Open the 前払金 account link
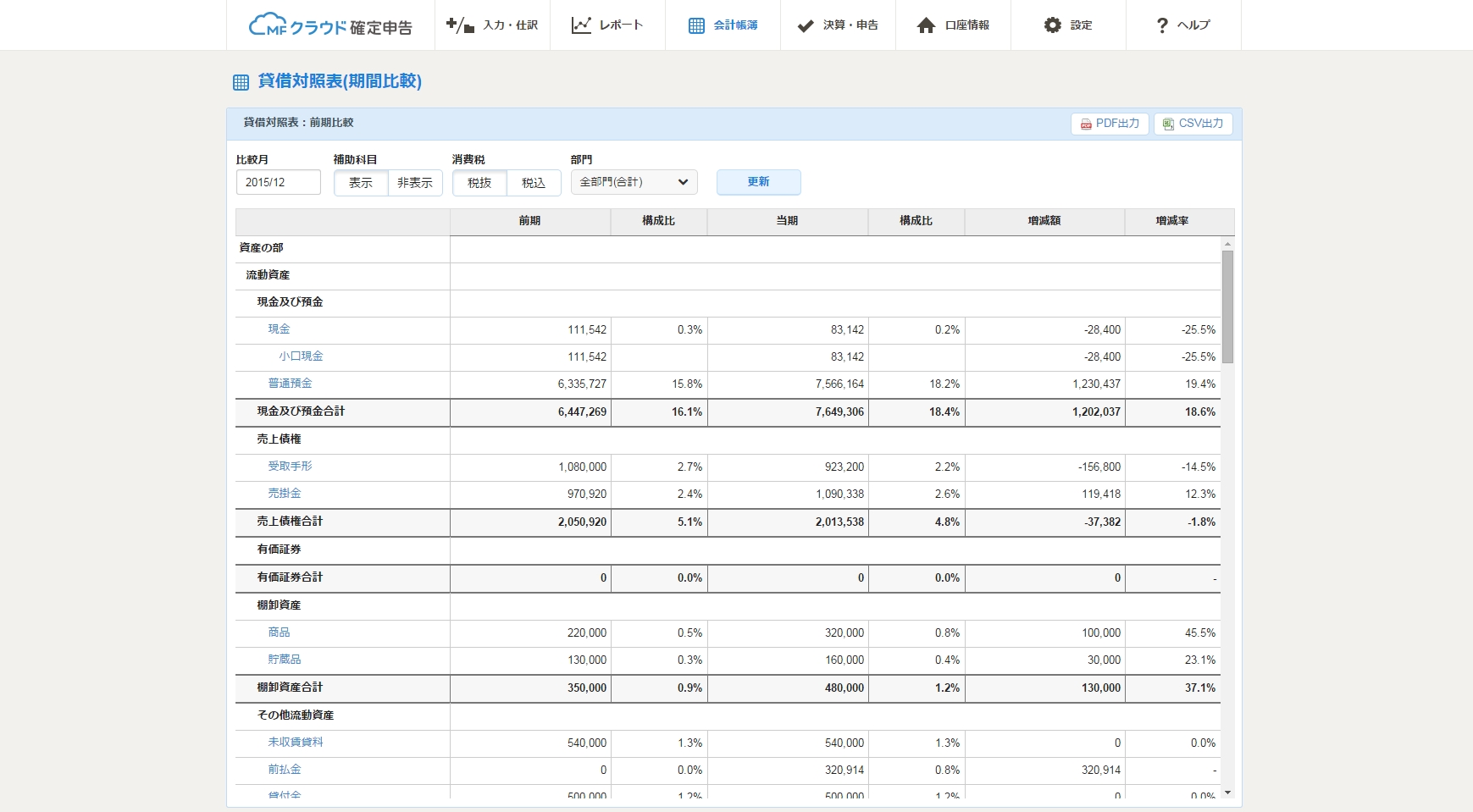Image resolution: width=1473 pixels, height=812 pixels. pos(285,770)
